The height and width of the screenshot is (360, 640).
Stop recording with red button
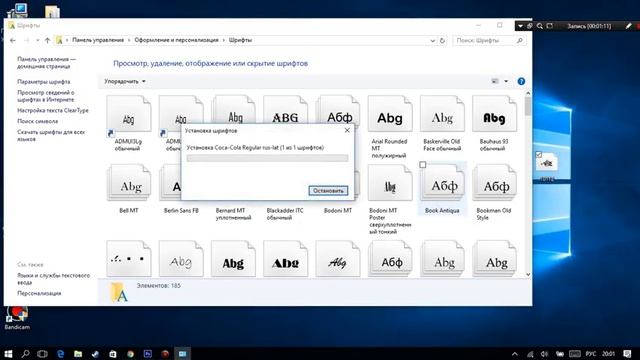[x=638, y=26]
